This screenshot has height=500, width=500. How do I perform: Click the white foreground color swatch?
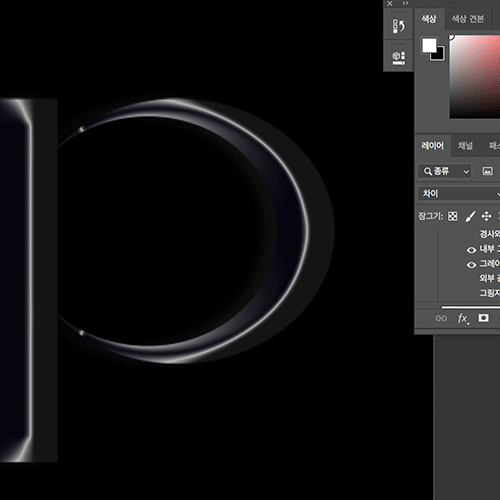pos(429,45)
